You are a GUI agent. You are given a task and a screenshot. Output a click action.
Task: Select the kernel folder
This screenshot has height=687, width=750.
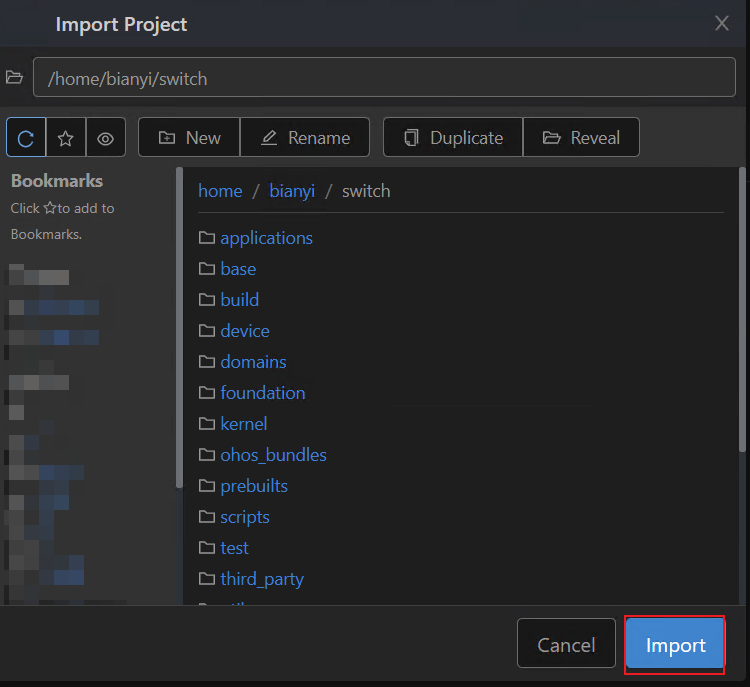244,424
